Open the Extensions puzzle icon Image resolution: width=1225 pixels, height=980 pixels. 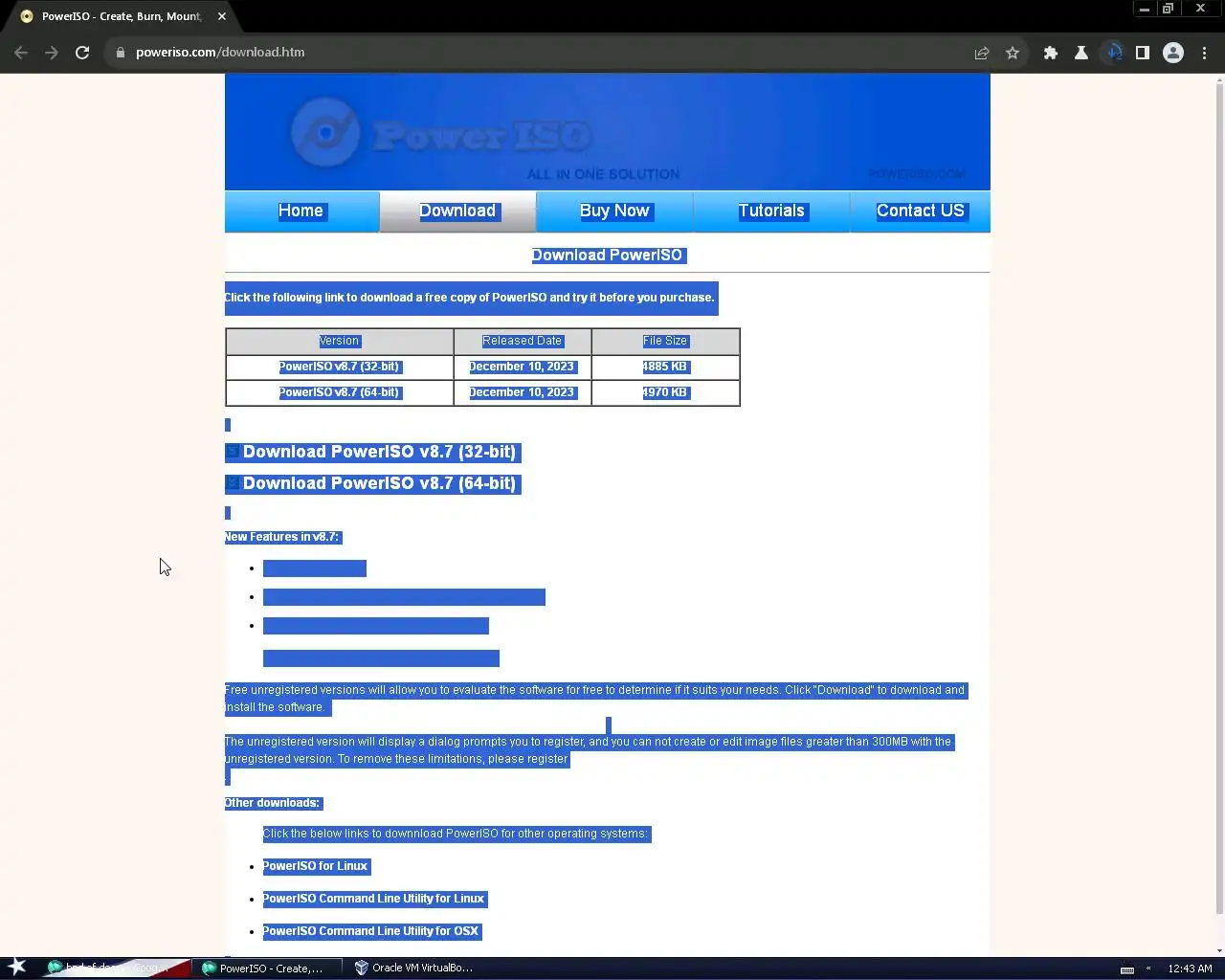click(x=1051, y=53)
